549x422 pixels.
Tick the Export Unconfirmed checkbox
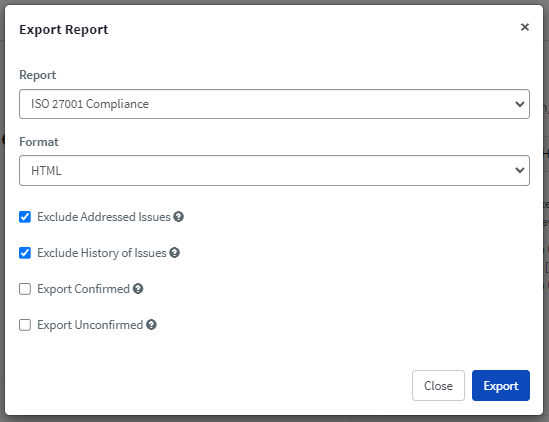coord(25,325)
